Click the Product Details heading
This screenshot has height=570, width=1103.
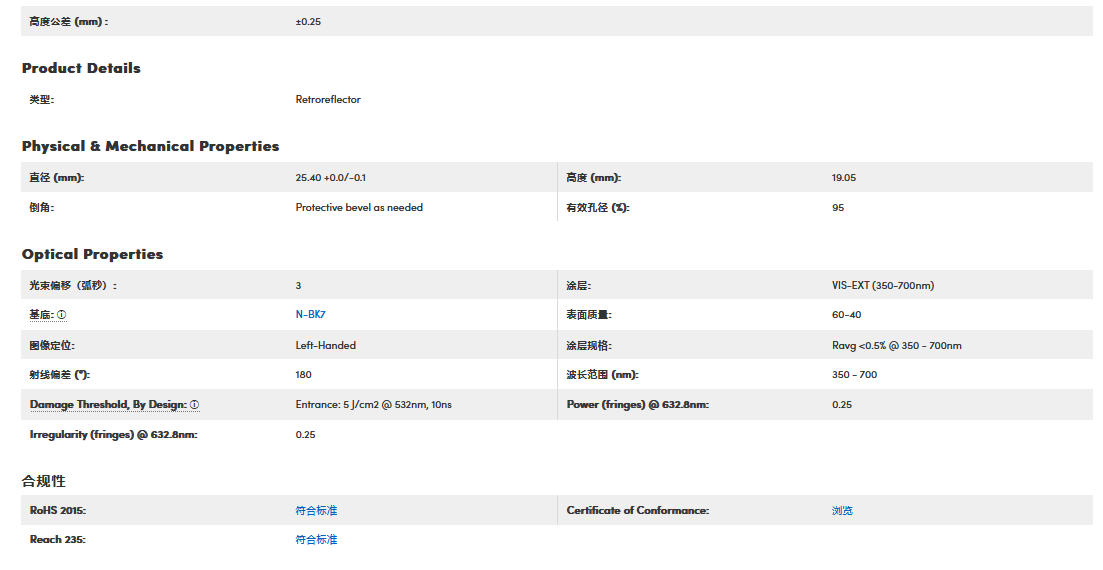pyautogui.click(x=81, y=69)
